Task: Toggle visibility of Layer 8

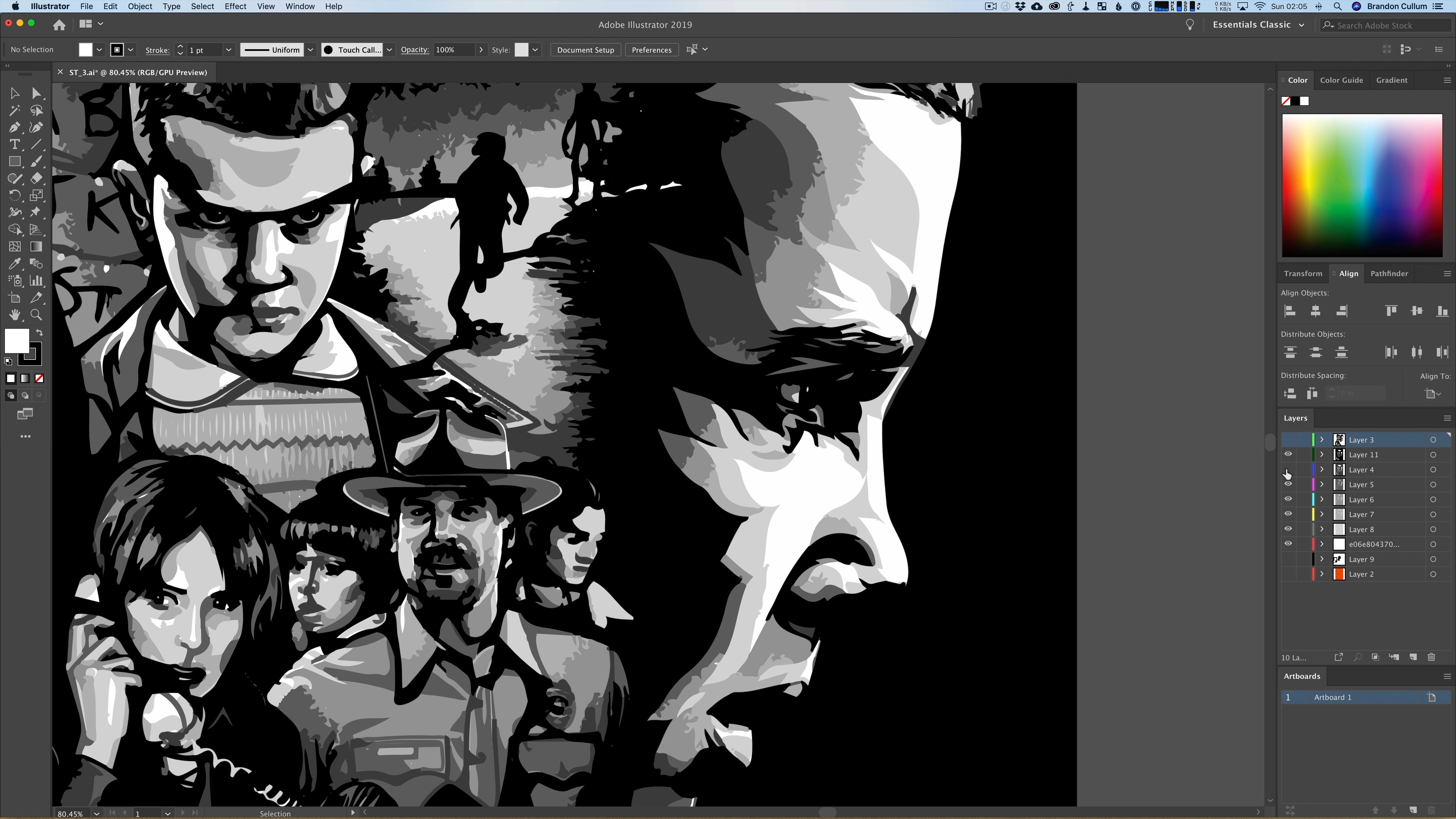Action: coord(1288,529)
